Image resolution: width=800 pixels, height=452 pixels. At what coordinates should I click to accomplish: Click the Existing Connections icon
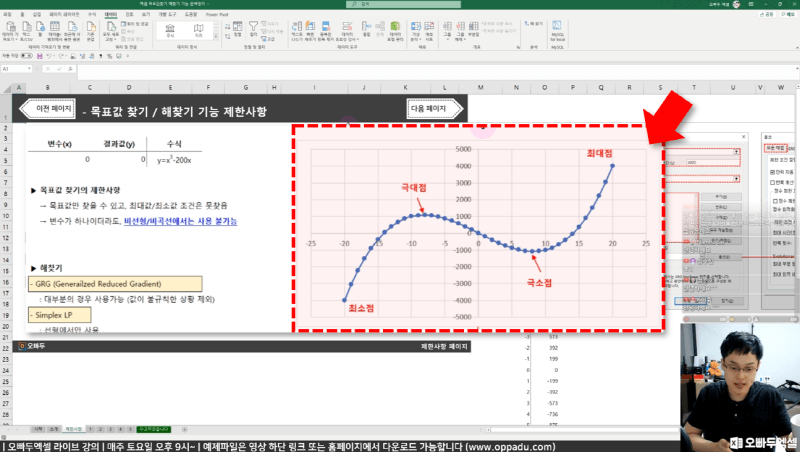pyautogui.click(x=90, y=31)
